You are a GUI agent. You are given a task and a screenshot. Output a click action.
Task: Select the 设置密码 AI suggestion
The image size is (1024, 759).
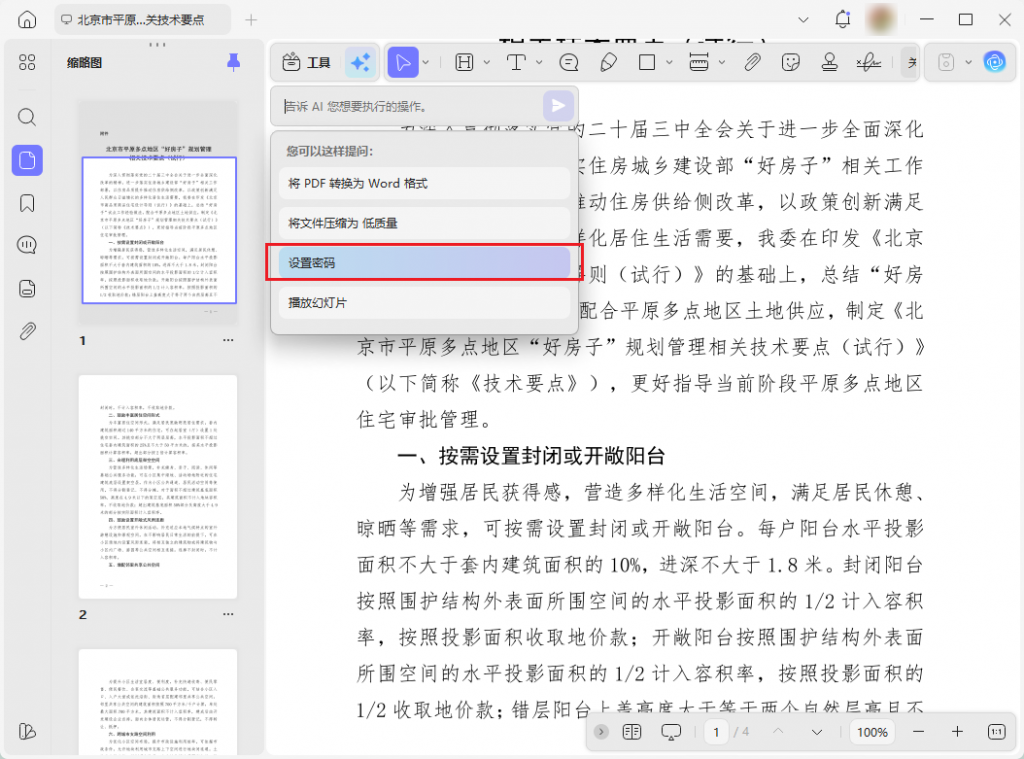[423, 262]
